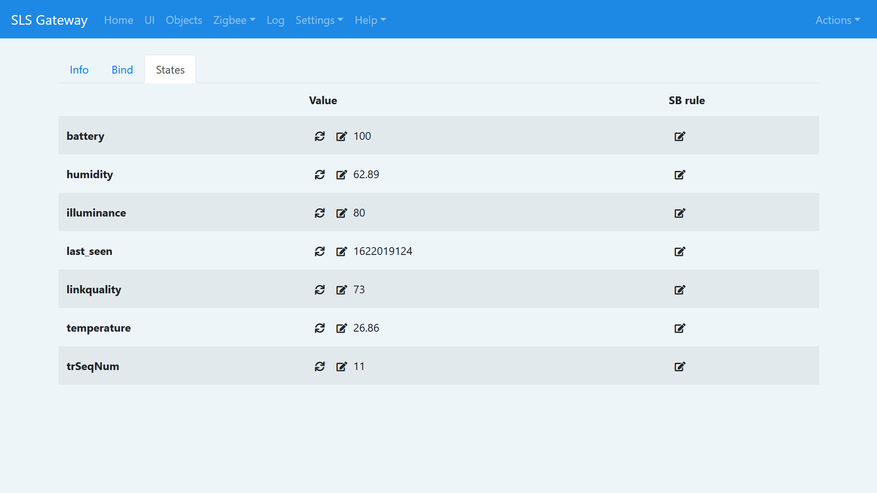Viewport: 877px width, 493px height.
Task: Edit the temperature value
Action: click(x=341, y=328)
